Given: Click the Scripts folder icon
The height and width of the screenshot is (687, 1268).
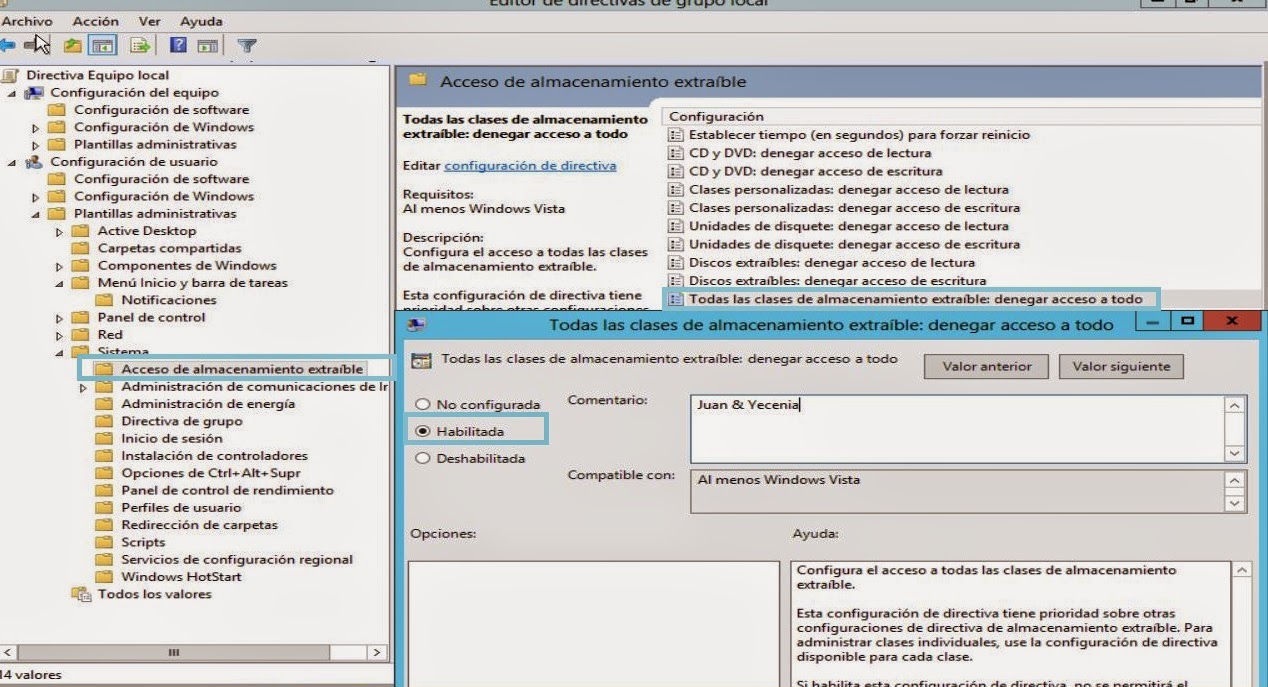Looking at the screenshot, I should click(x=104, y=542).
